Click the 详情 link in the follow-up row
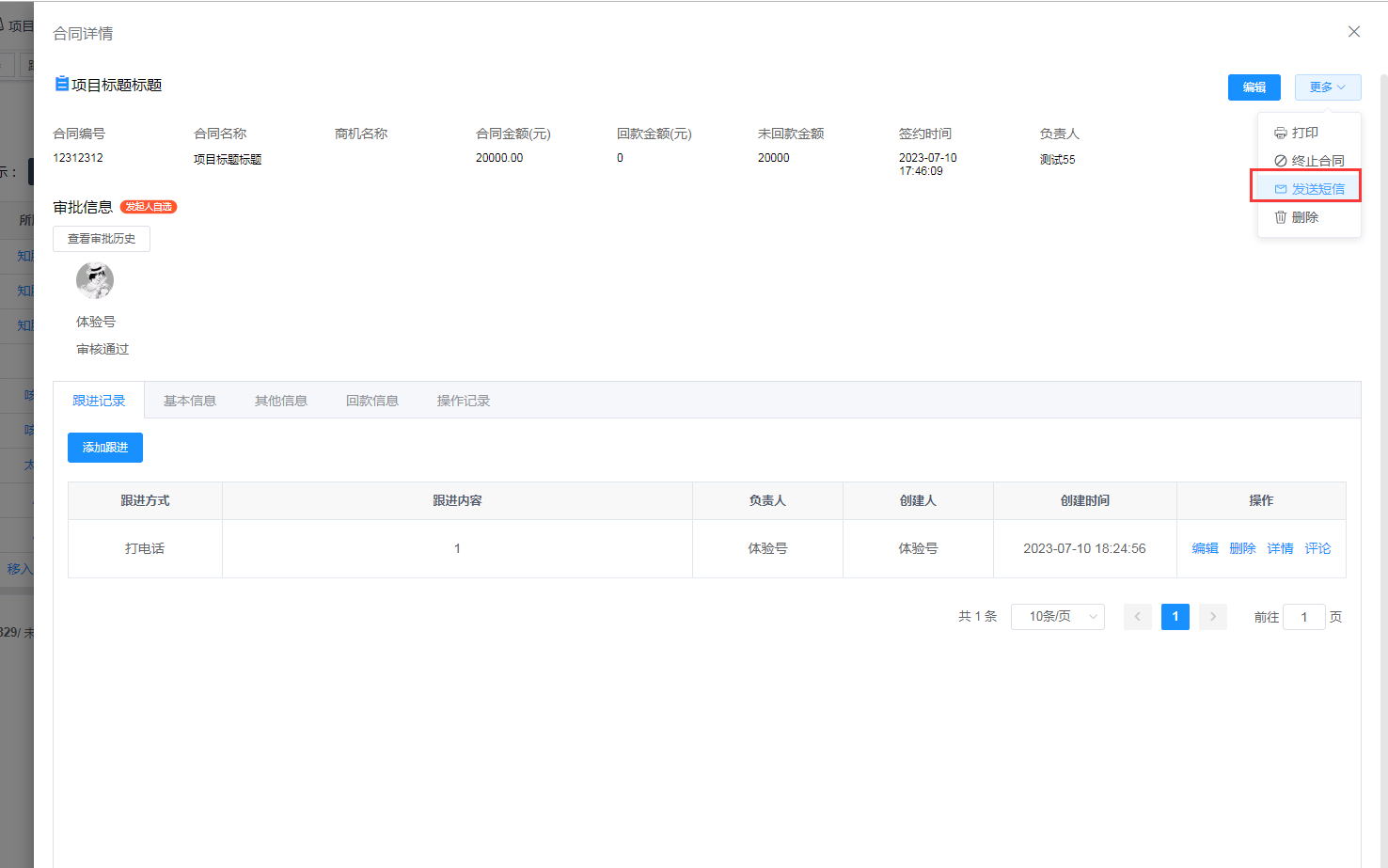 (x=1280, y=548)
